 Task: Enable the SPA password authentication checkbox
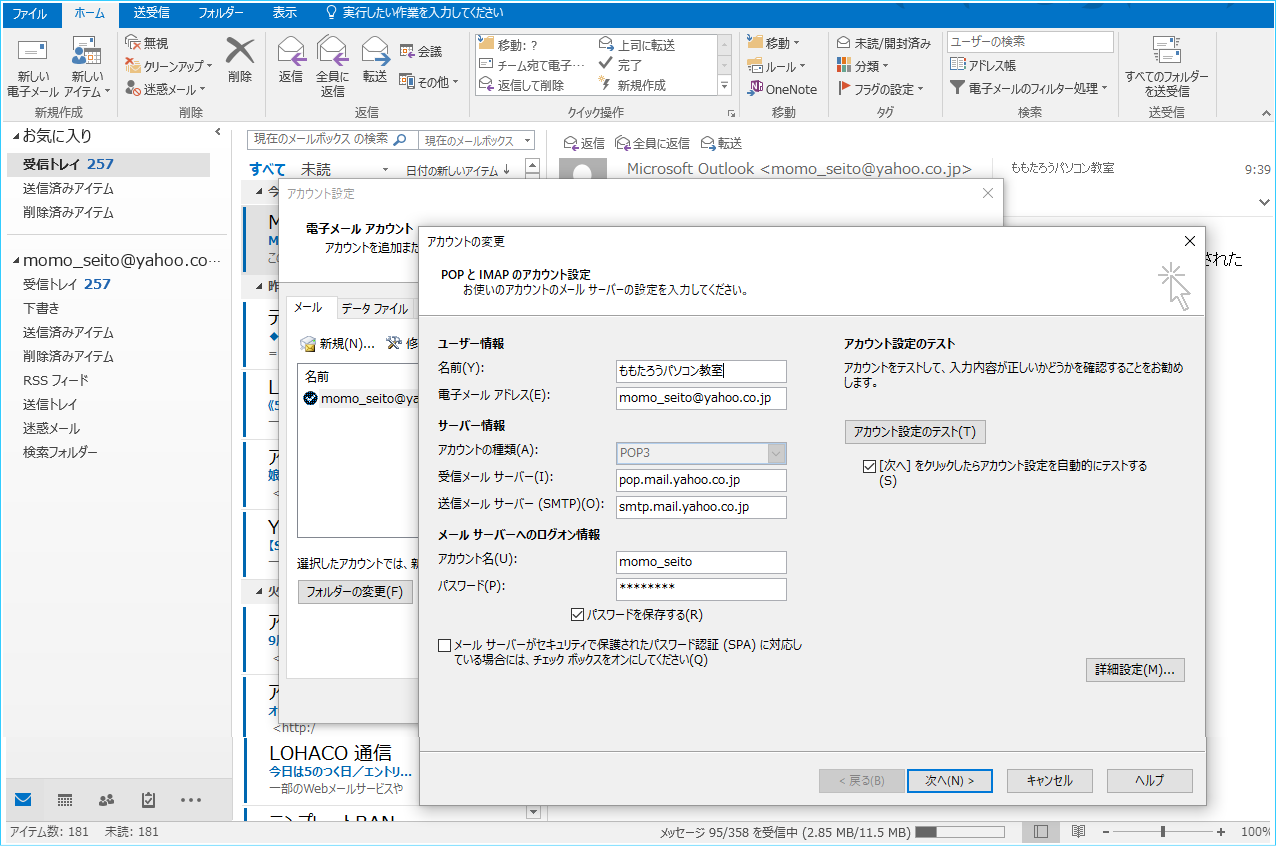(444, 645)
